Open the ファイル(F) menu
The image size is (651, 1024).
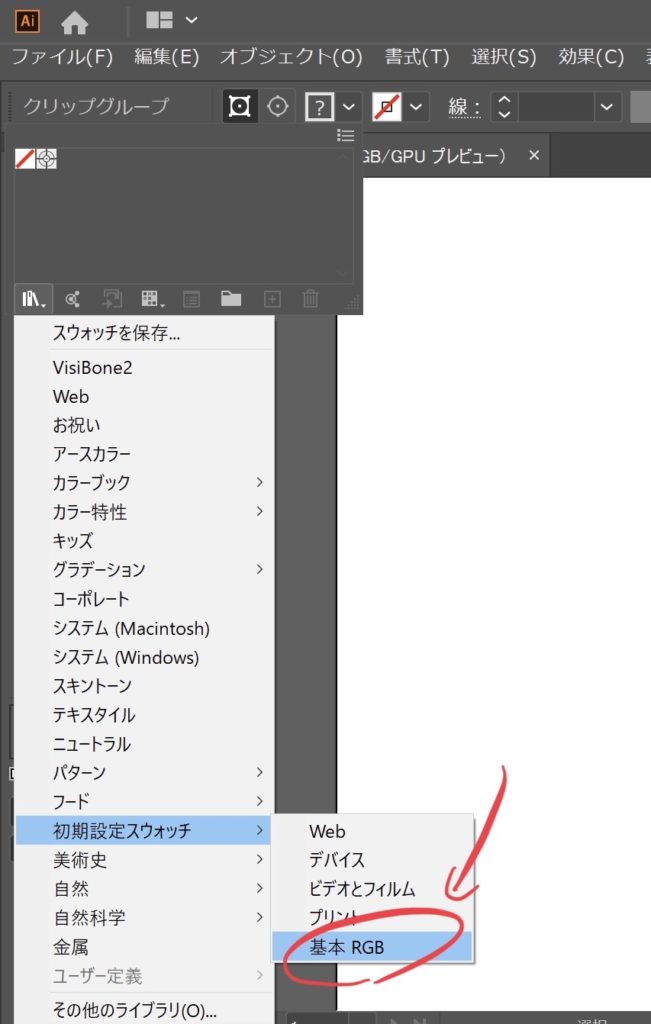[x=63, y=57]
